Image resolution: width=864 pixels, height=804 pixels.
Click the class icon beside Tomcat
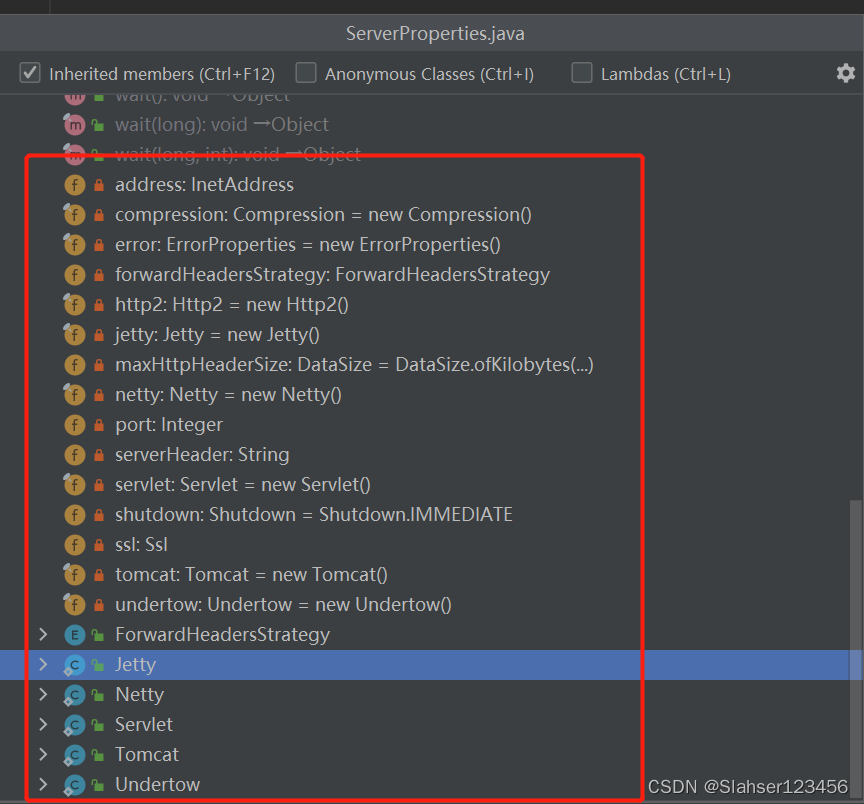(76, 754)
